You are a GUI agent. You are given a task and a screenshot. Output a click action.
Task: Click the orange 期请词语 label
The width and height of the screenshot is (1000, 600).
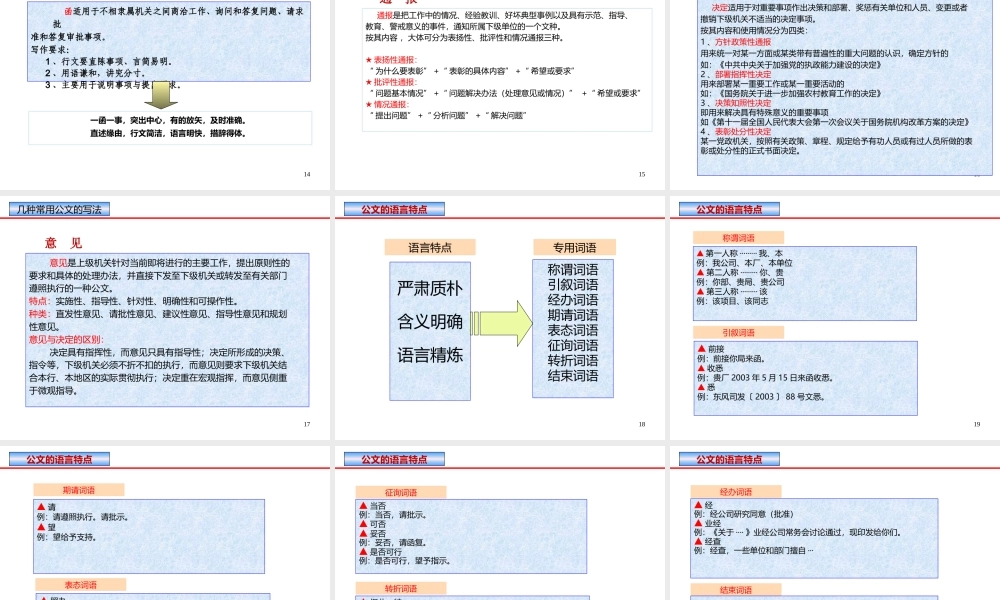pyautogui.click(x=79, y=490)
